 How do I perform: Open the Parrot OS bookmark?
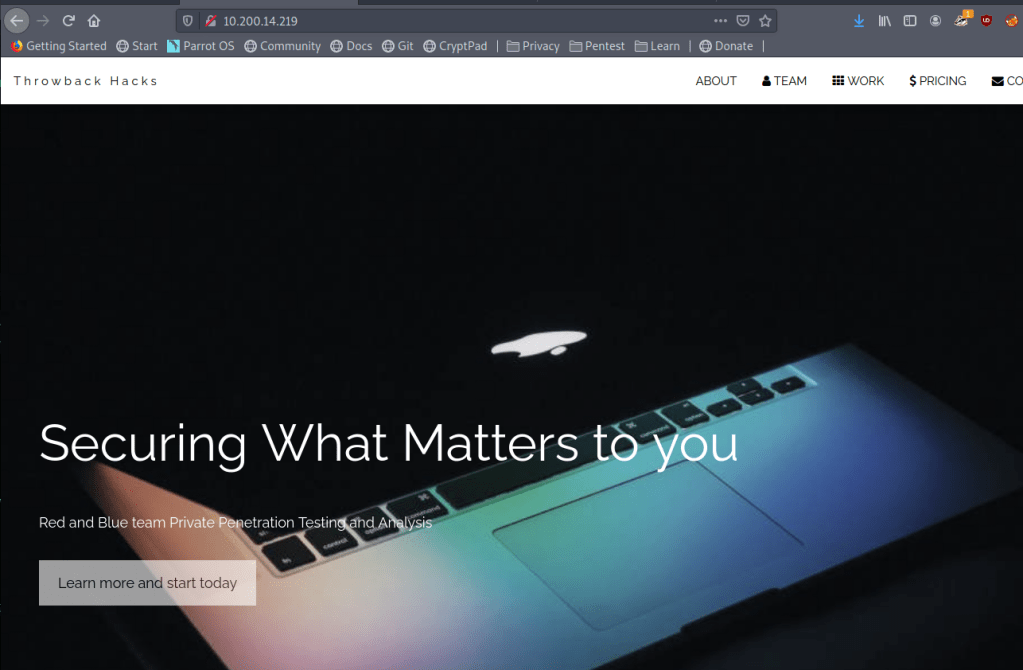pyautogui.click(x=201, y=46)
